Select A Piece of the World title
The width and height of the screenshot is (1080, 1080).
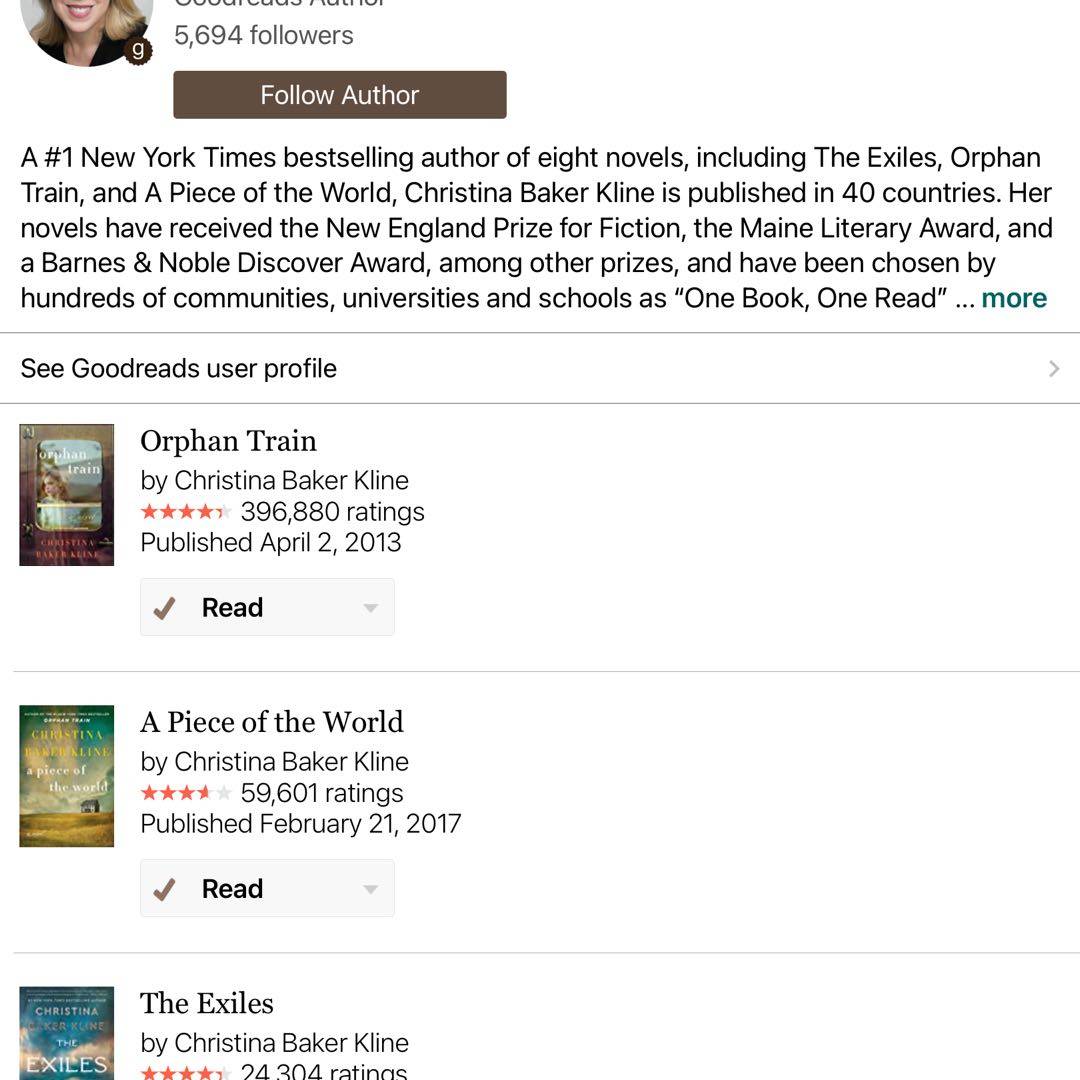[272, 722]
